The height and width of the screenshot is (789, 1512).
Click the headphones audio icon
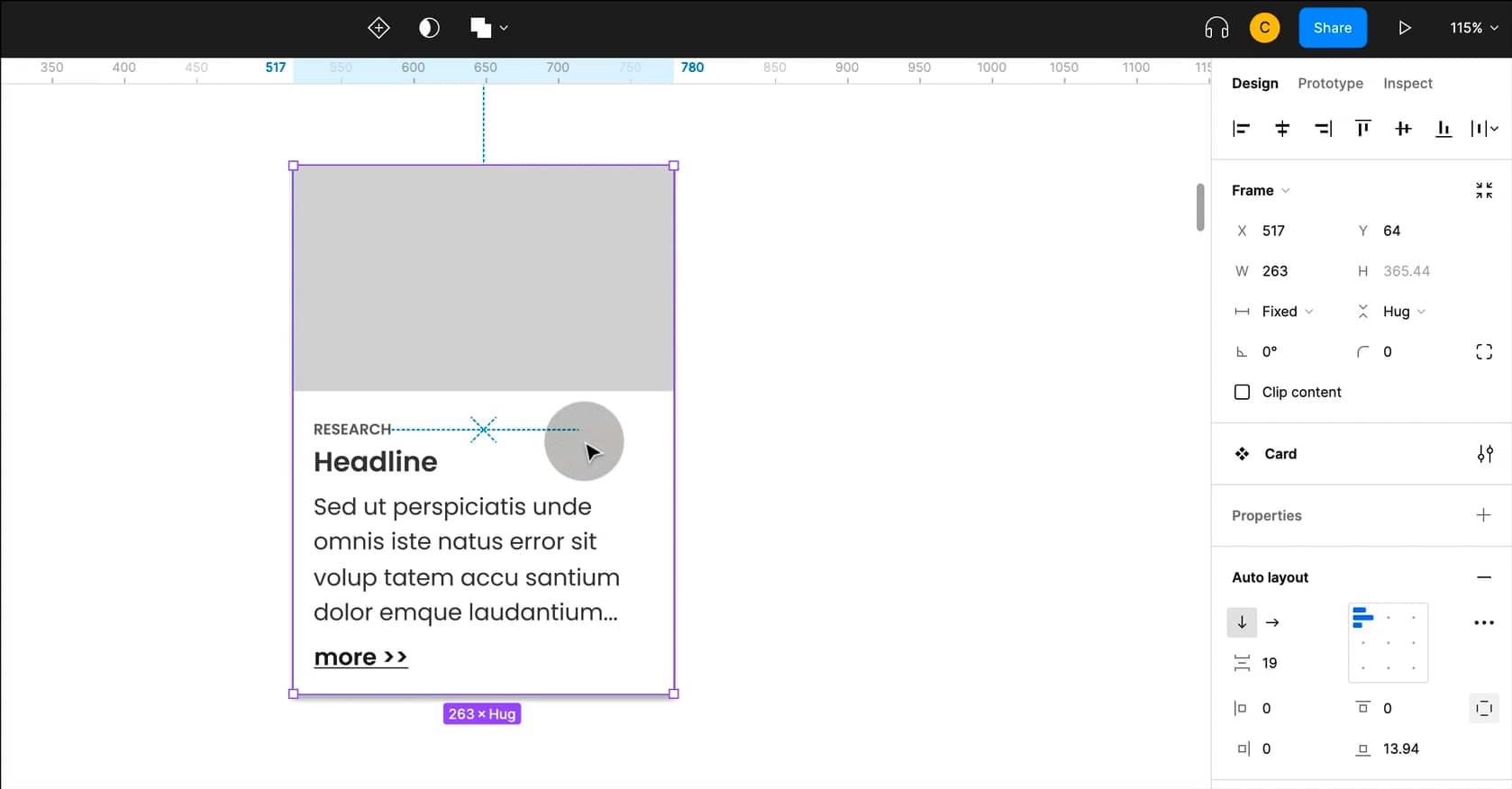(1216, 28)
